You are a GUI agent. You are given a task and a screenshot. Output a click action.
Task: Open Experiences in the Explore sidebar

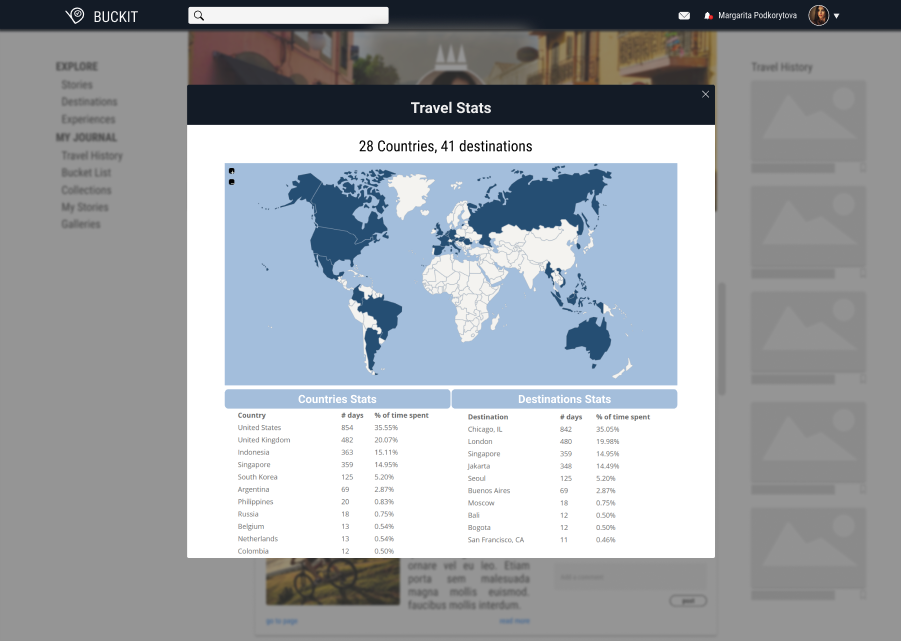pyautogui.click(x=88, y=119)
